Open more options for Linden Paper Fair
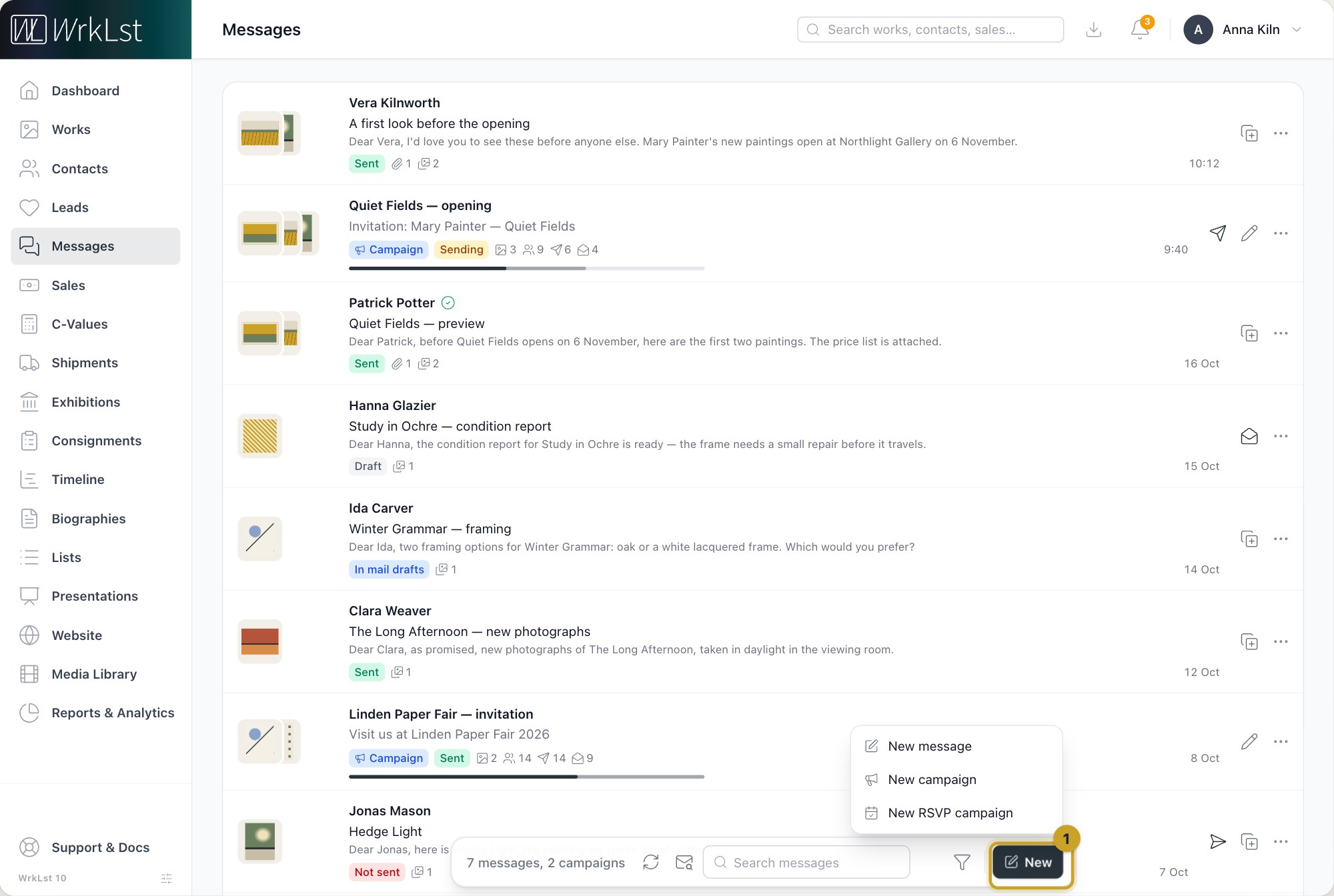The width and height of the screenshot is (1334, 896). point(1281,741)
